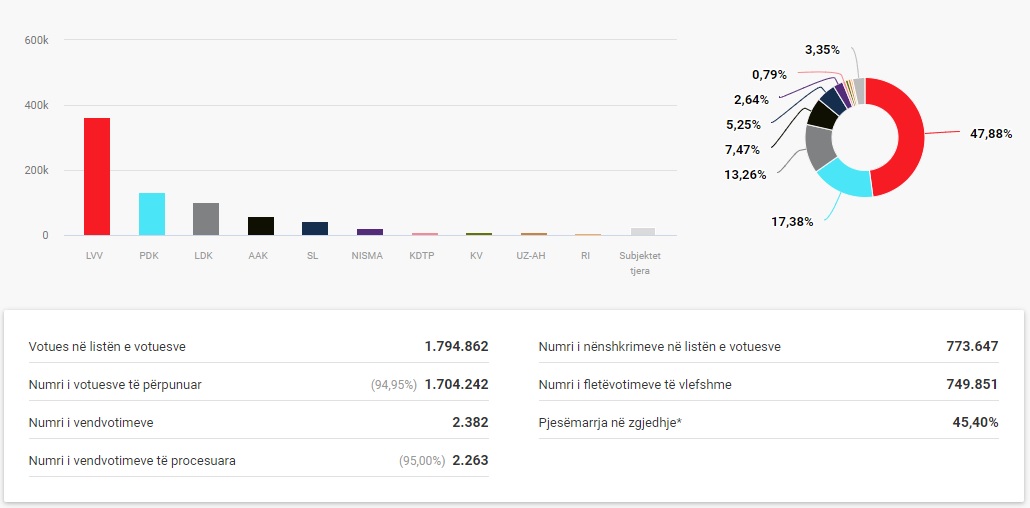The height and width of the screenshot is (508, 1030).
Task: Click the 'Votues në listën e votuesve' row
Action: pyautogui.click(x=258, y=347)
